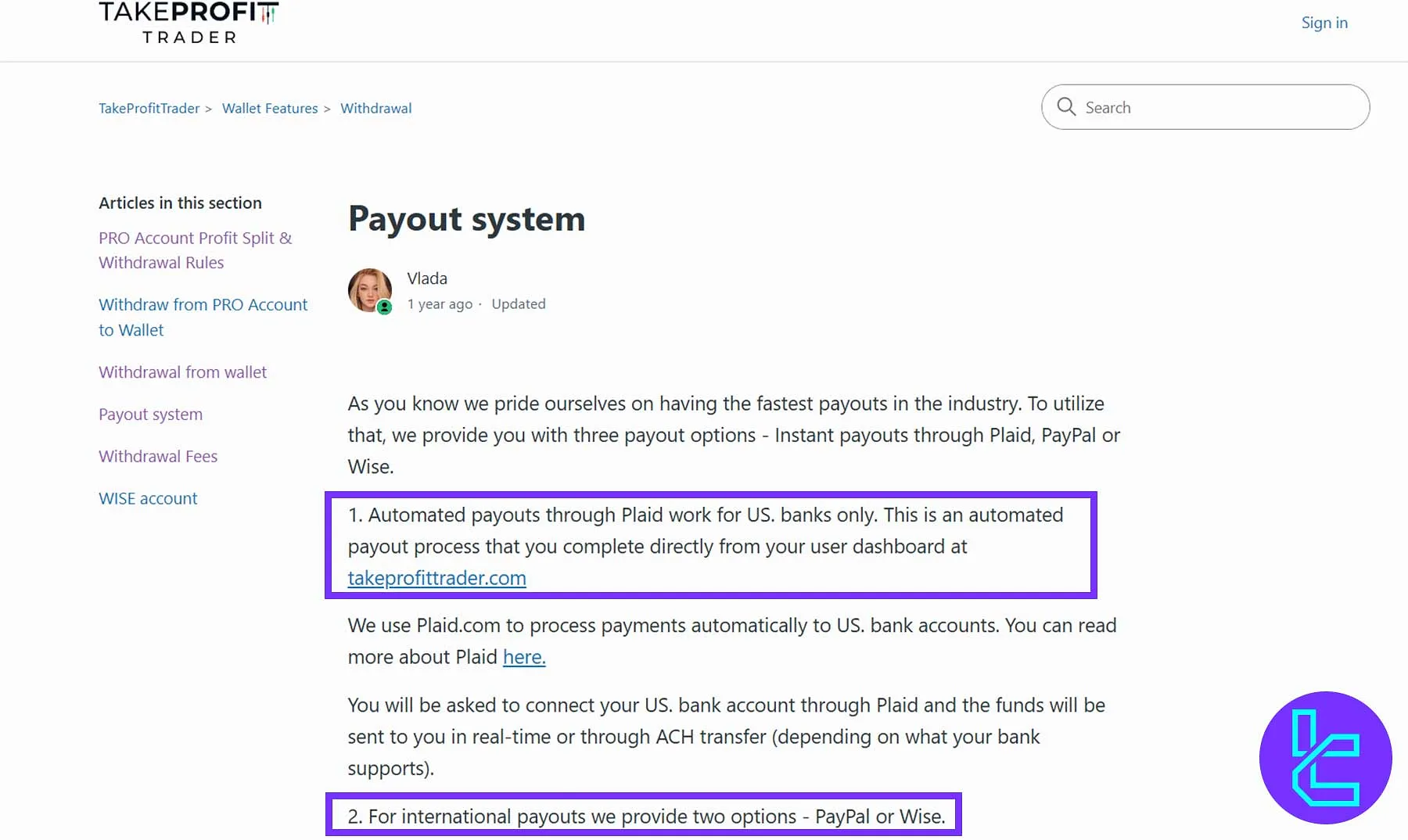Open the WISE account article
Screen dimensions: 1408x840
pos(148,498)
